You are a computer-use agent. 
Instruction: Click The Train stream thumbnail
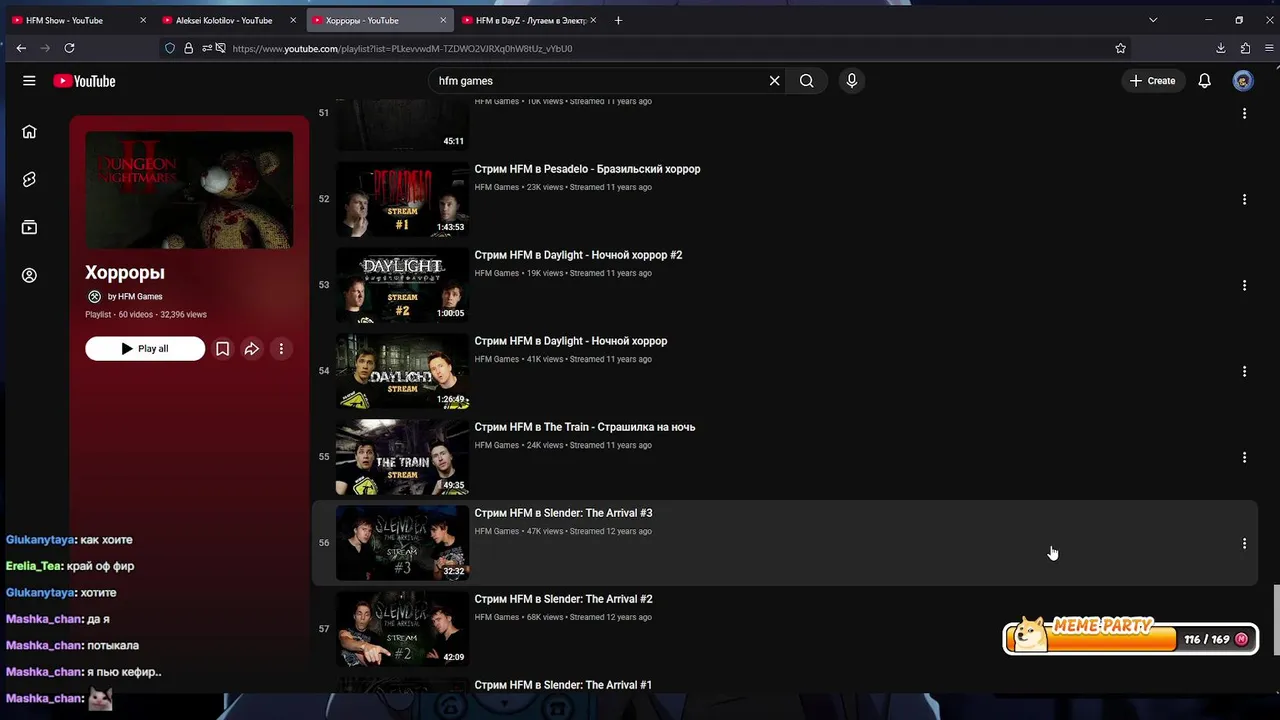pyautogui.click(x=402, y=457)
